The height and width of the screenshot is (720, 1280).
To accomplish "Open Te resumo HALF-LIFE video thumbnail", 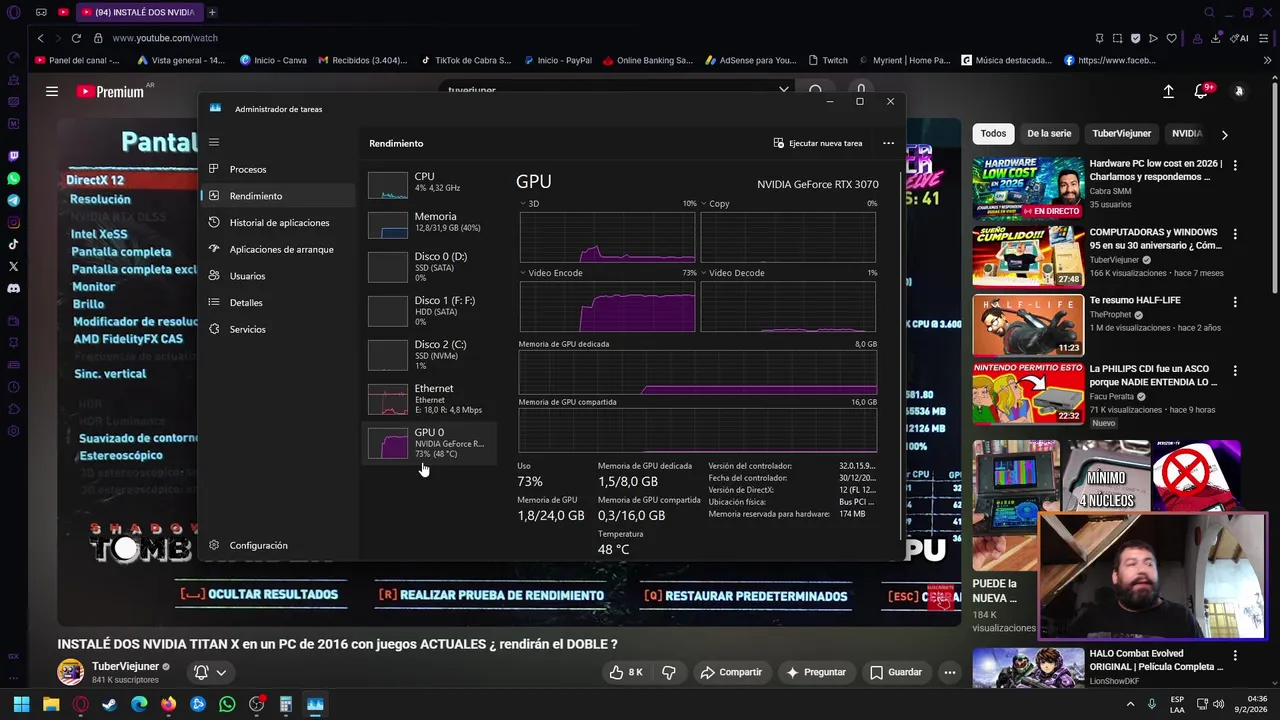I will tap(1028, 326).
